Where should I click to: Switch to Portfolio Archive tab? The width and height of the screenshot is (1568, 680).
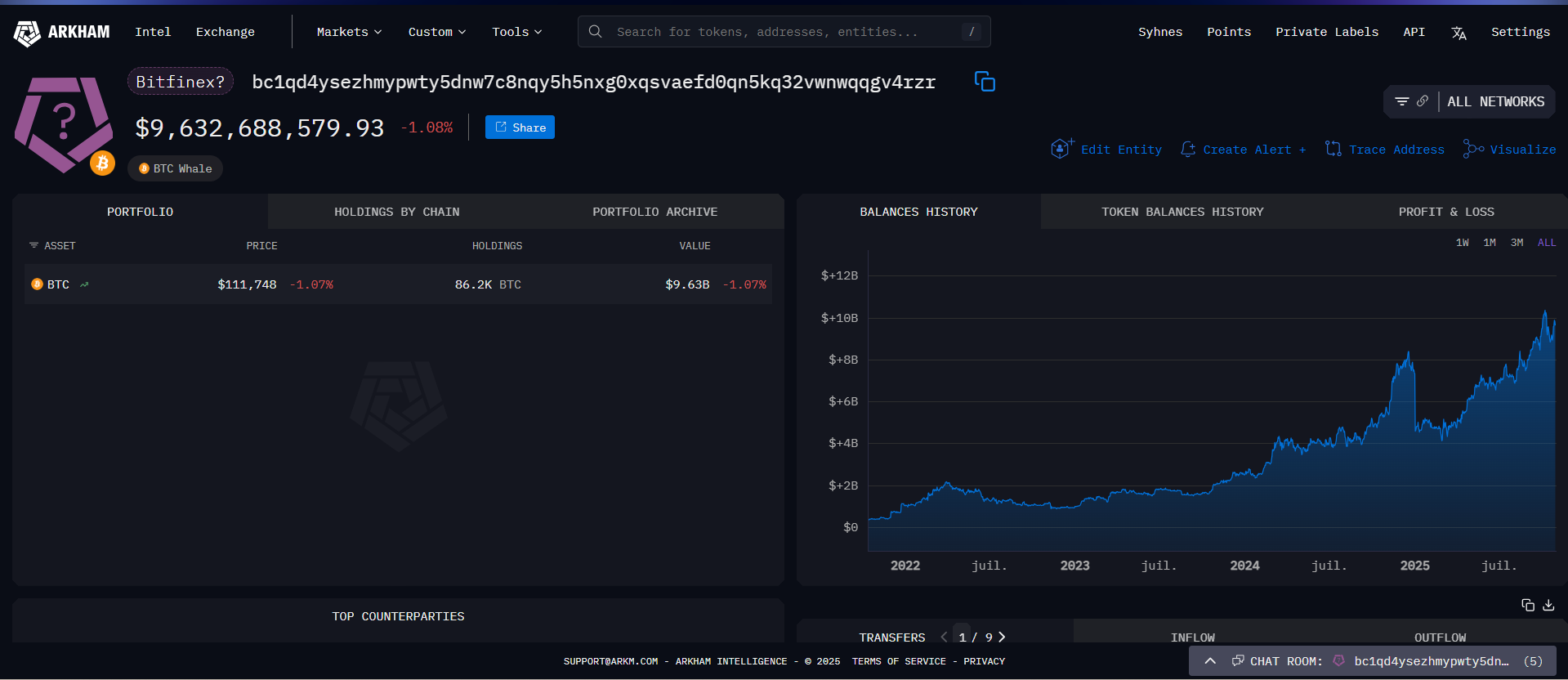coord(655,212)
